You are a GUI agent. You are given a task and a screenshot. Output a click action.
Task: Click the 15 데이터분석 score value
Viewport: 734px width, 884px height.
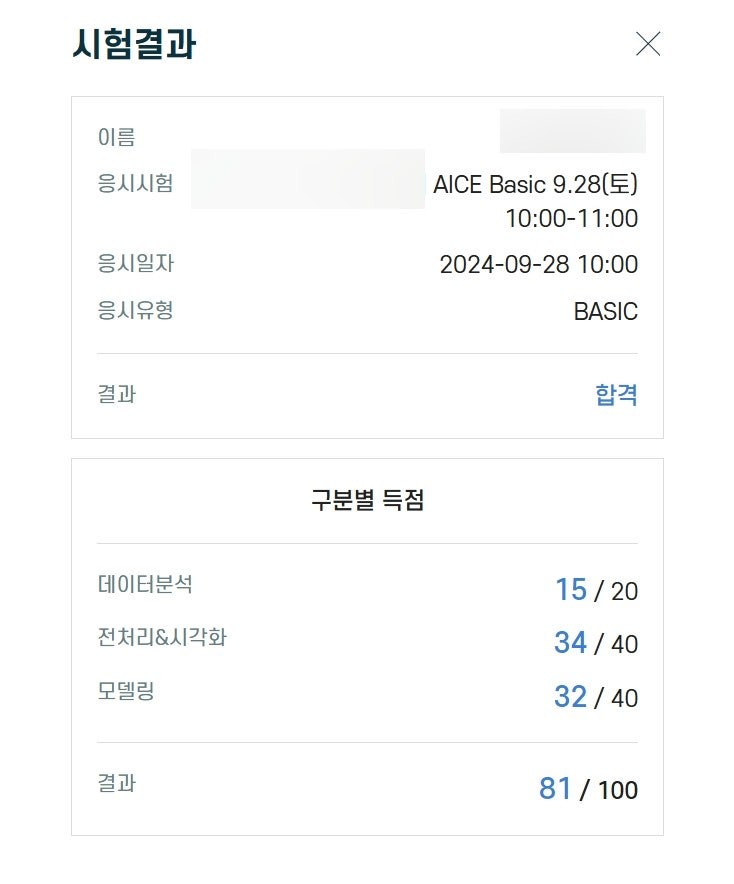tap(570, 590)
